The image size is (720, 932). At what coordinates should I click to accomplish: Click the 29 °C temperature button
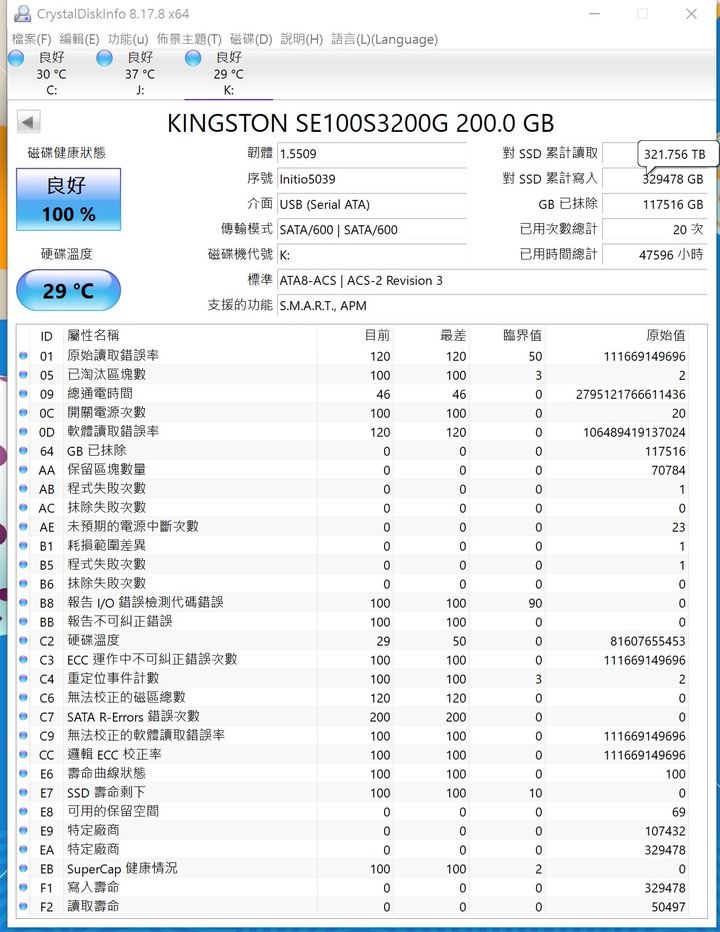[x=68, y=290]
